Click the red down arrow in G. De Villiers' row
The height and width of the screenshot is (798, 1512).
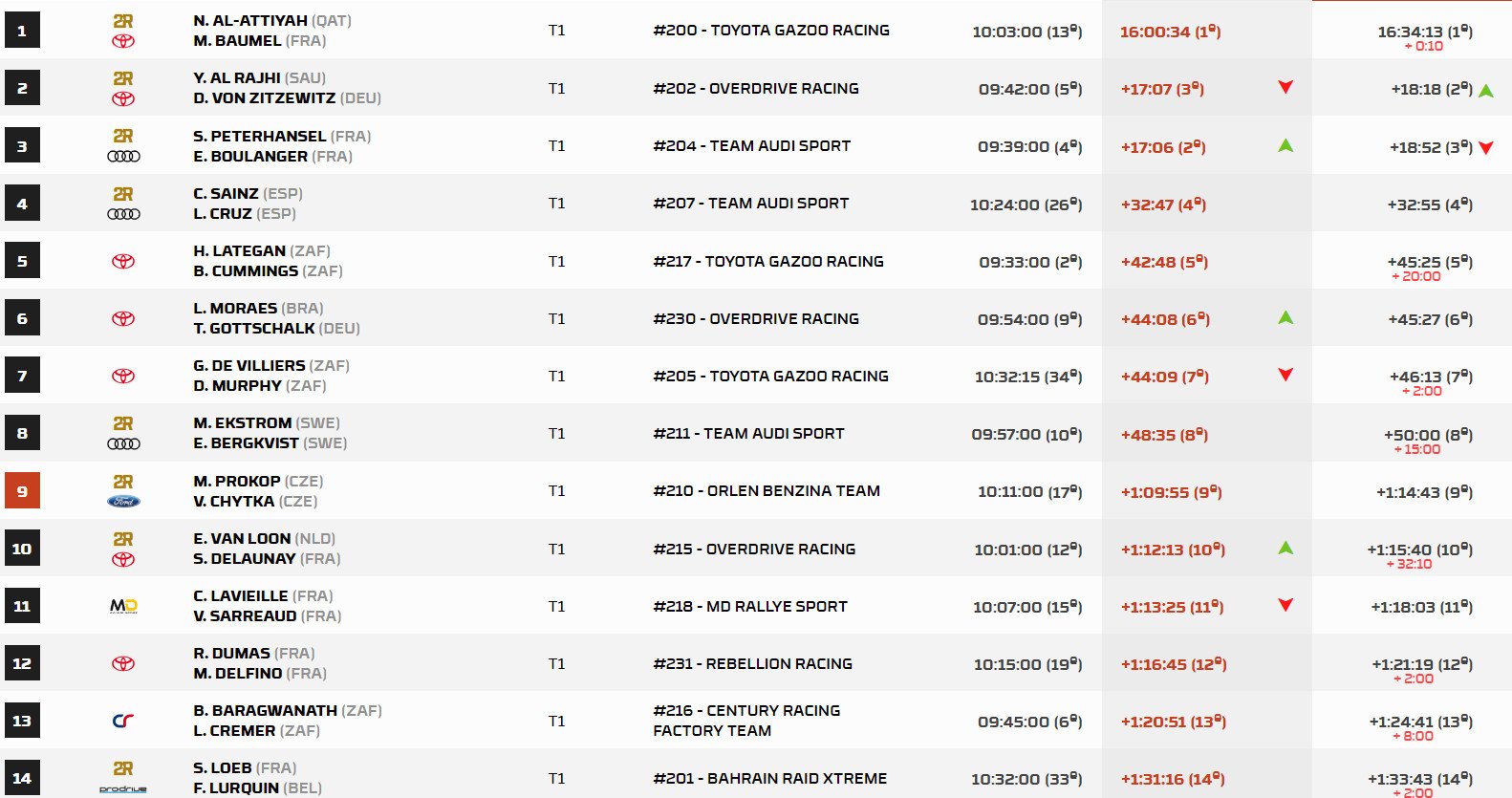(x=1285, y=375)
